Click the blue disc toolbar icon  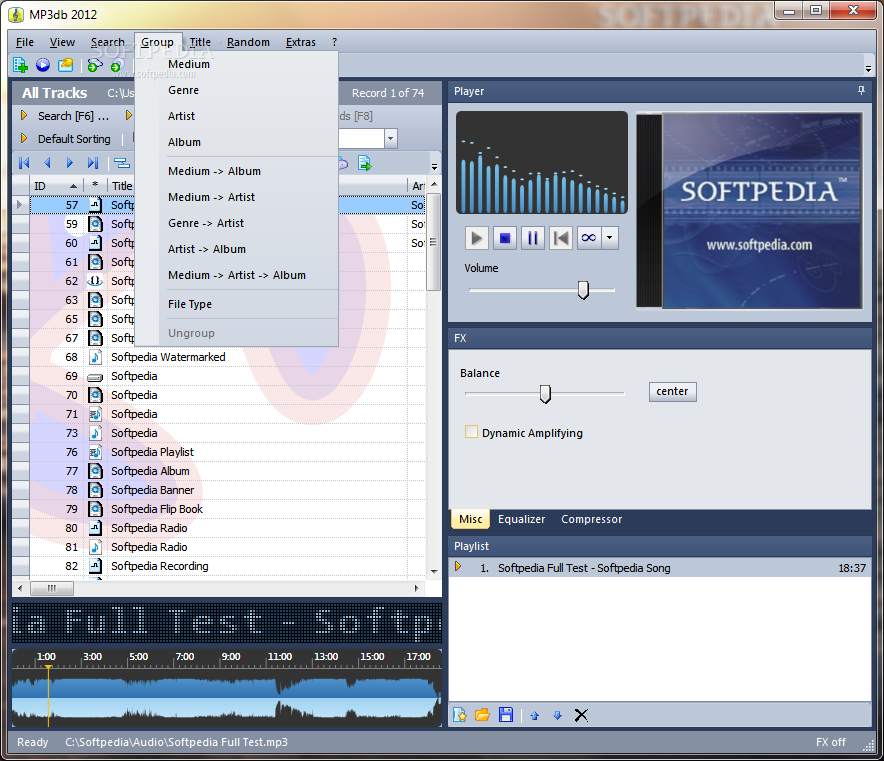click(x=43, y=65)
